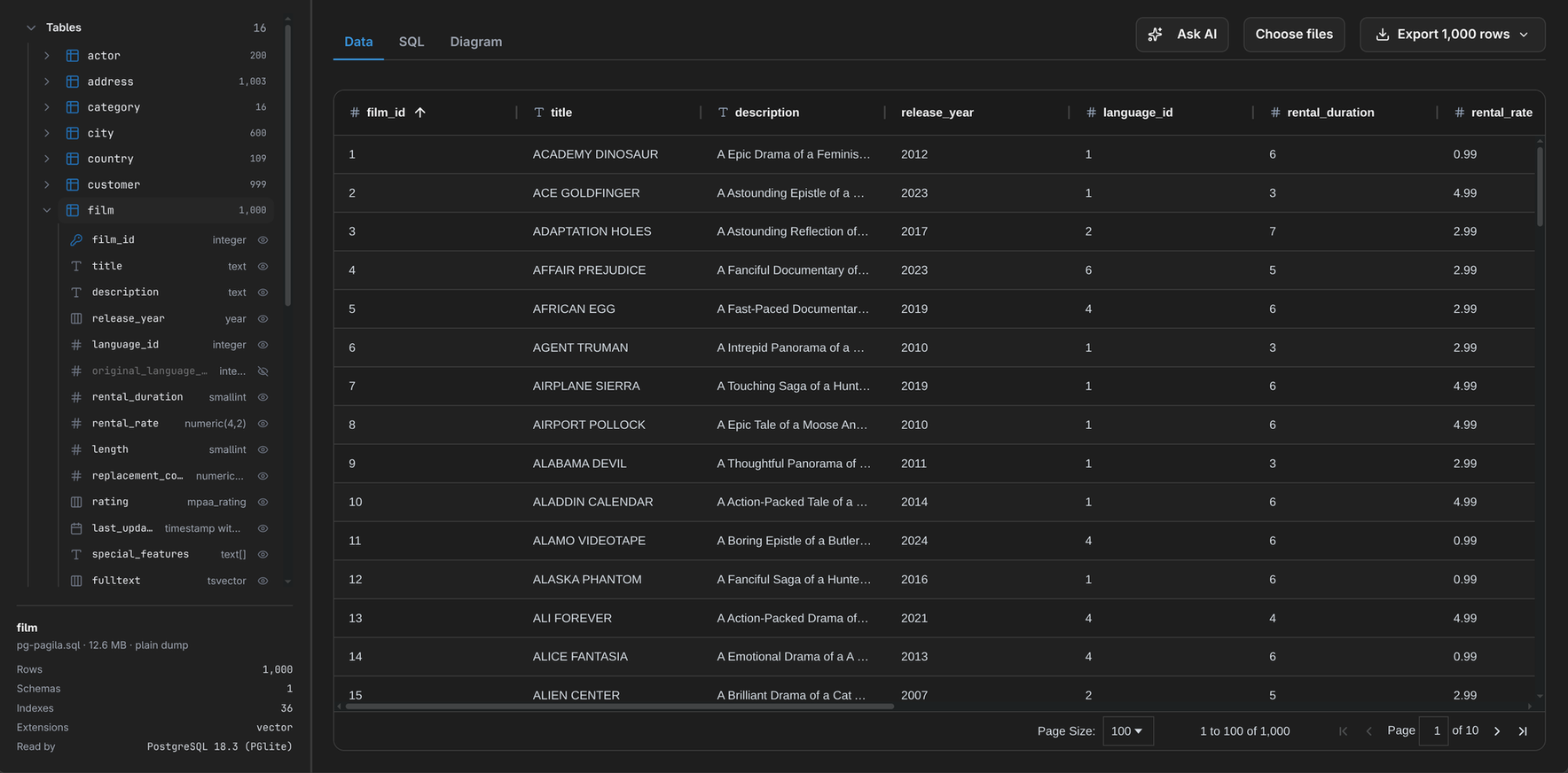The height and width of the screenshot is (773, 1568).
Task: Switch to the Data tab
Action: (x=358, y=42)
